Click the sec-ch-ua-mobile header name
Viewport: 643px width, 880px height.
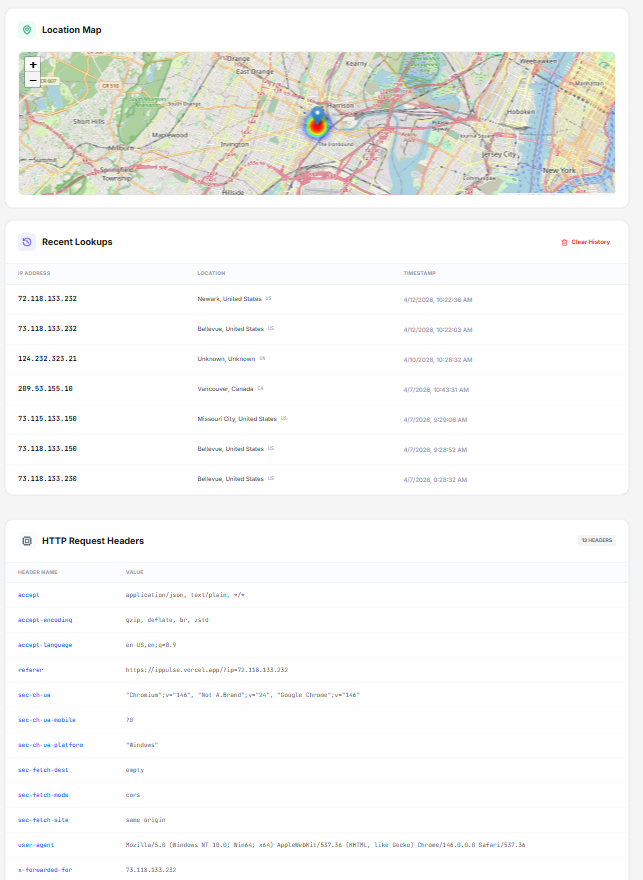pyautogui.click(x=47, y=720)
